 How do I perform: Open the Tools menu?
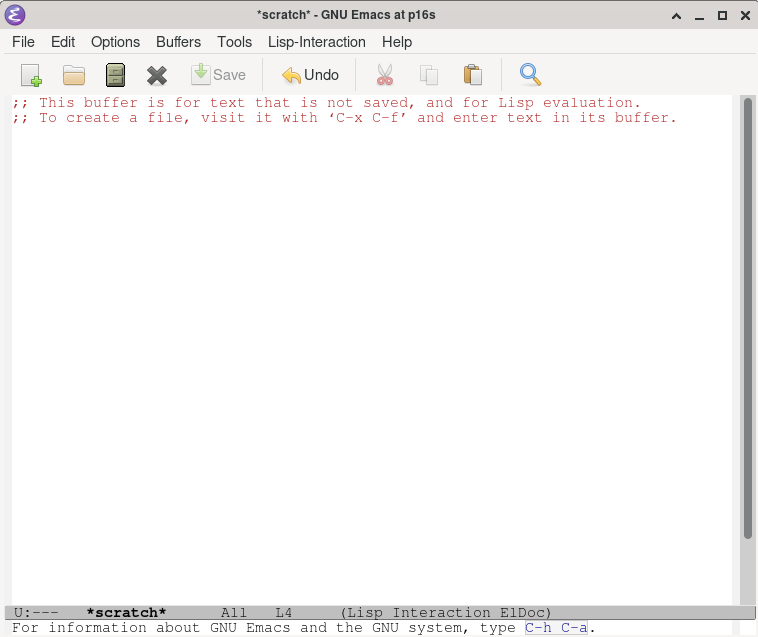pyautogui.click(x=234, y=42)
